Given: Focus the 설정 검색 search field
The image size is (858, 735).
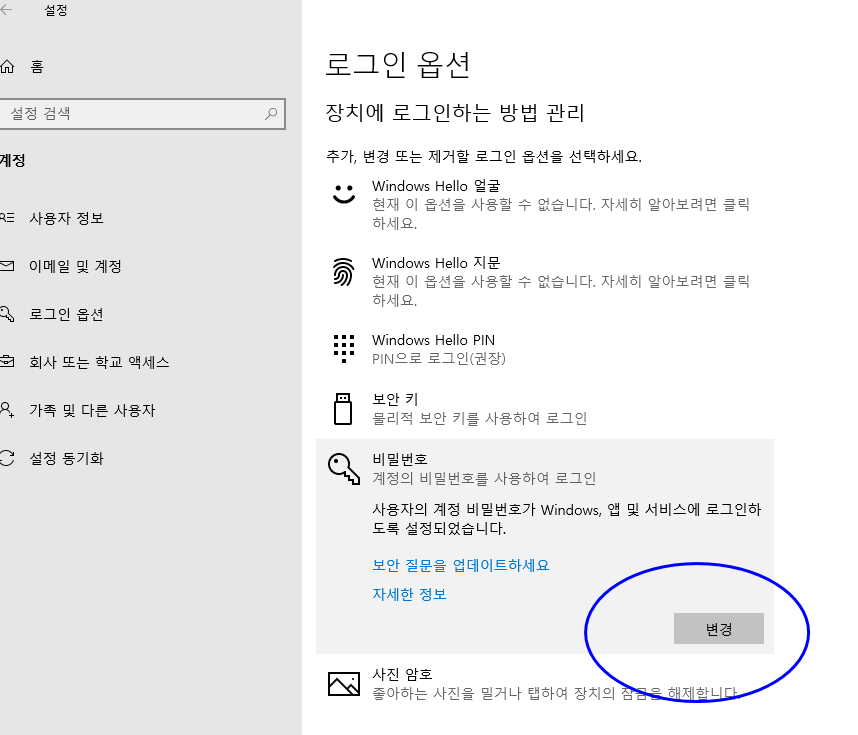Looking at the screenshot, I should [x=141, y=114].
